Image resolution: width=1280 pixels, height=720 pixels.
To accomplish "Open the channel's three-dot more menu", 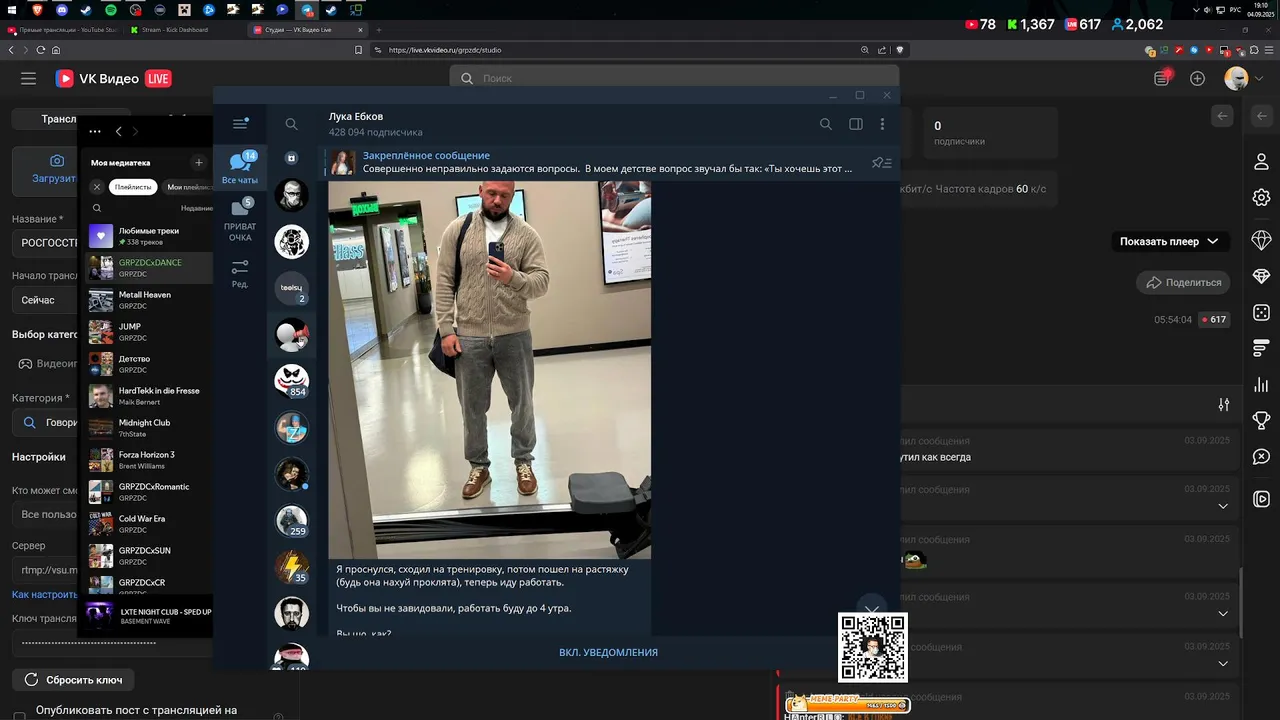I will [x=882, y=124].
